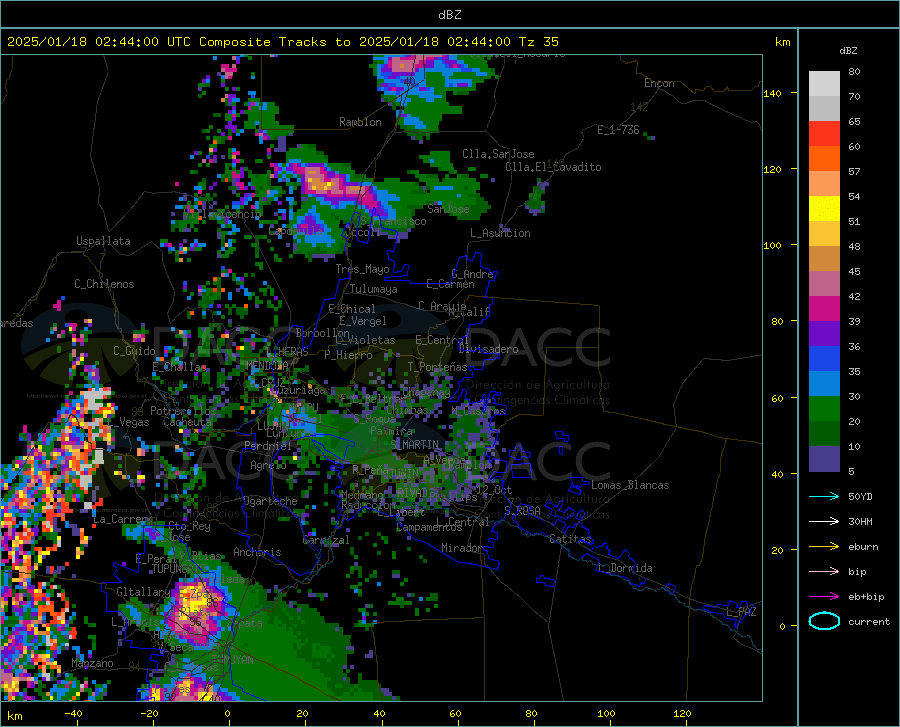Select the red 60-65 dBZ band

click(x=824, y=134)
